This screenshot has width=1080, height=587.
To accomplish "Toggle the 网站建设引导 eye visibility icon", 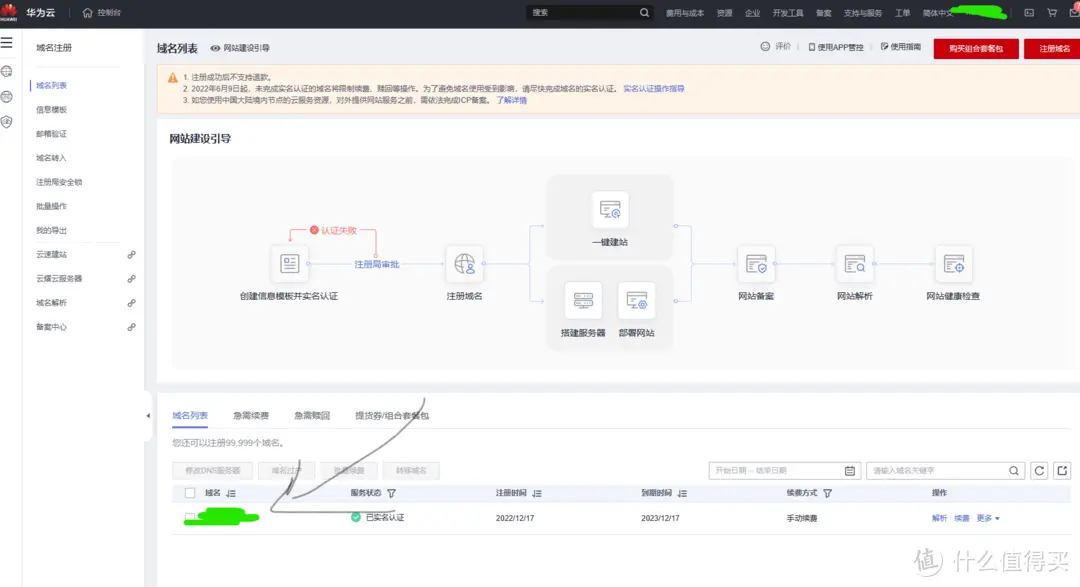I will (215, 48).
